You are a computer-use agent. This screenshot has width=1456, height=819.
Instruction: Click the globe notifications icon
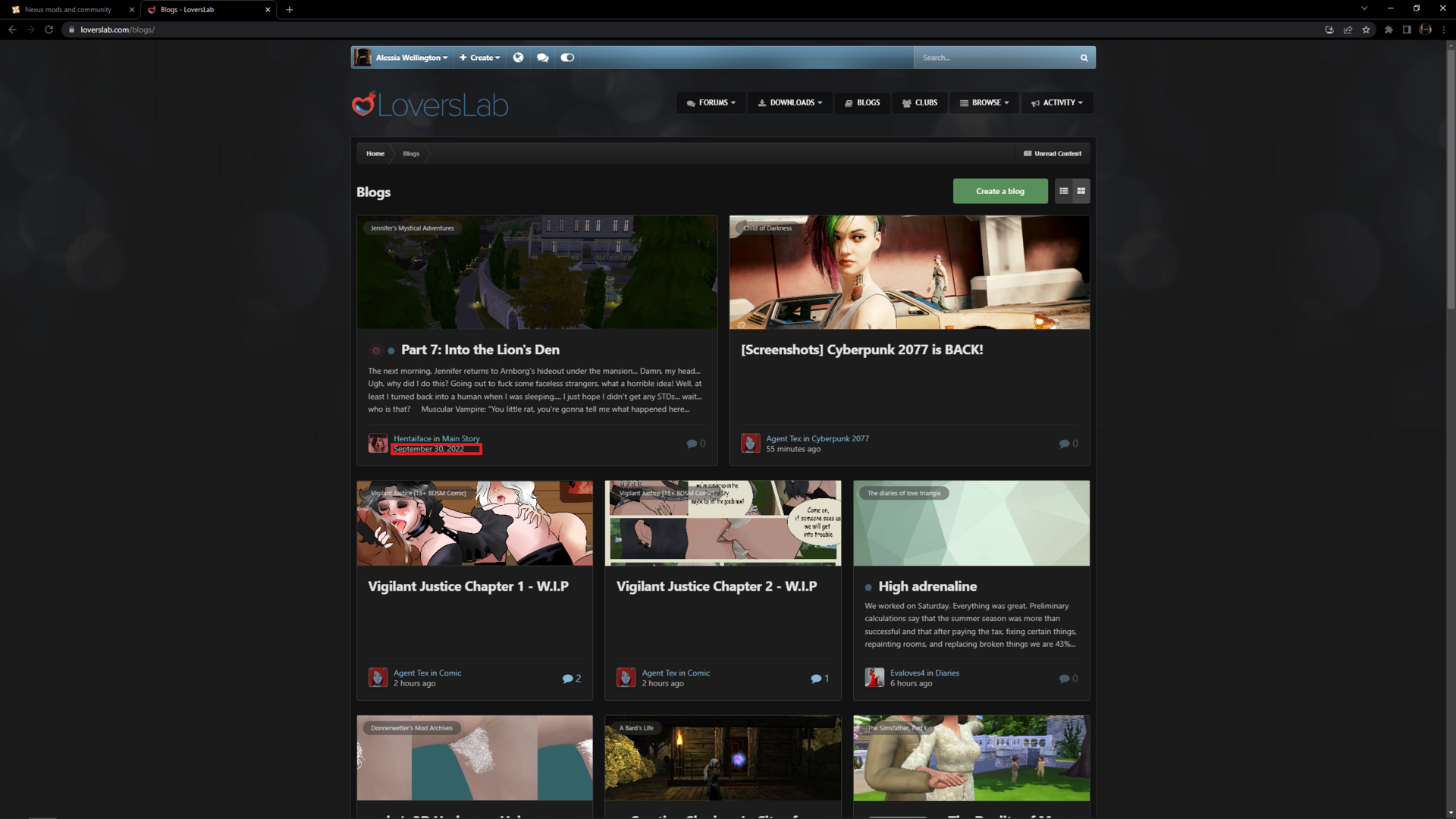pos(518,58)
